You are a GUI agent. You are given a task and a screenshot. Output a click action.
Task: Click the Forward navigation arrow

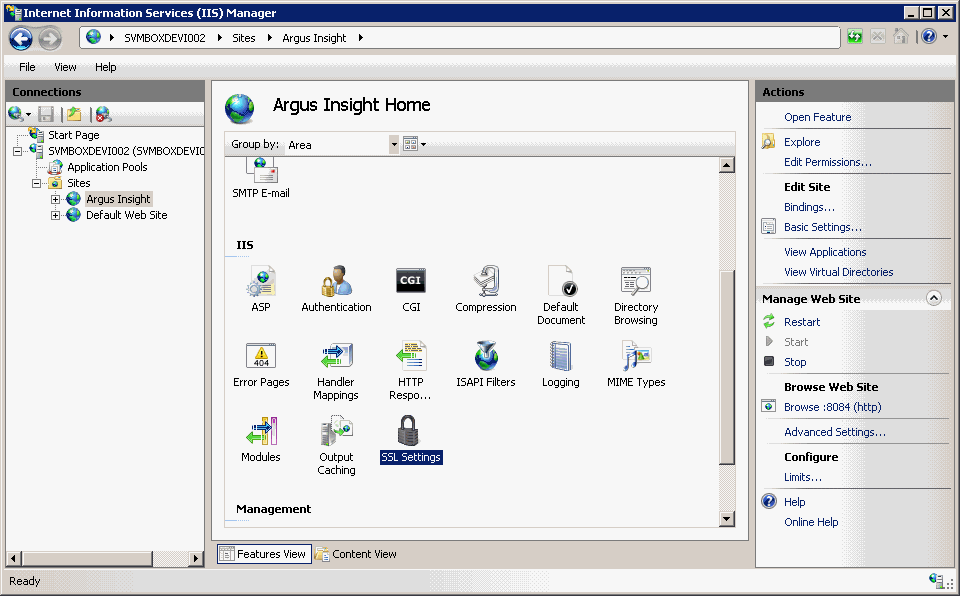click(50, 38)
